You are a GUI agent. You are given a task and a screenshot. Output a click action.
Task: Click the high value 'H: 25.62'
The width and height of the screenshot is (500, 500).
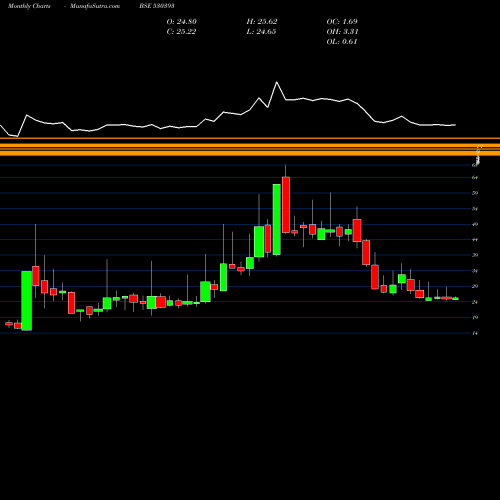pyautogui.click(x=262, y=22)
